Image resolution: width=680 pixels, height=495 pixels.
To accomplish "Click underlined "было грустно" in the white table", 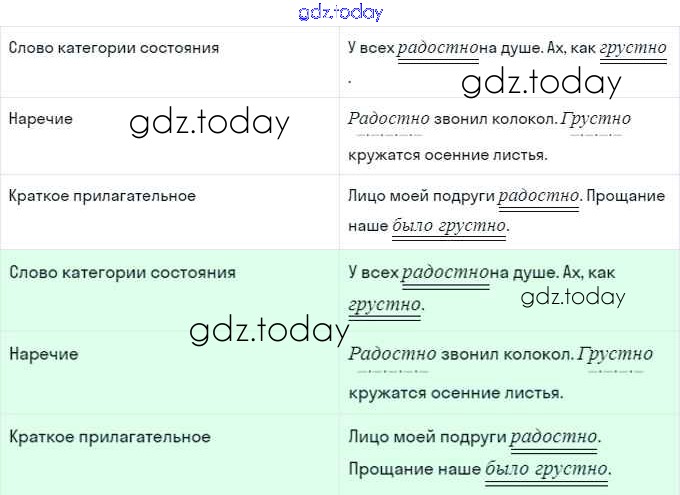I will (450, 226).
